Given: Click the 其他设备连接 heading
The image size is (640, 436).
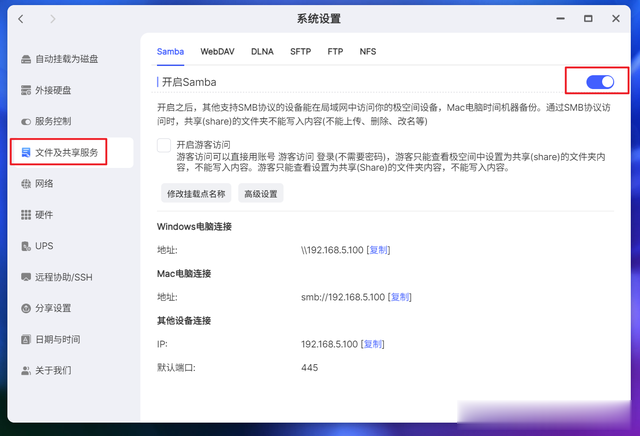Looking at the screenshot, I should coord(184,321).
